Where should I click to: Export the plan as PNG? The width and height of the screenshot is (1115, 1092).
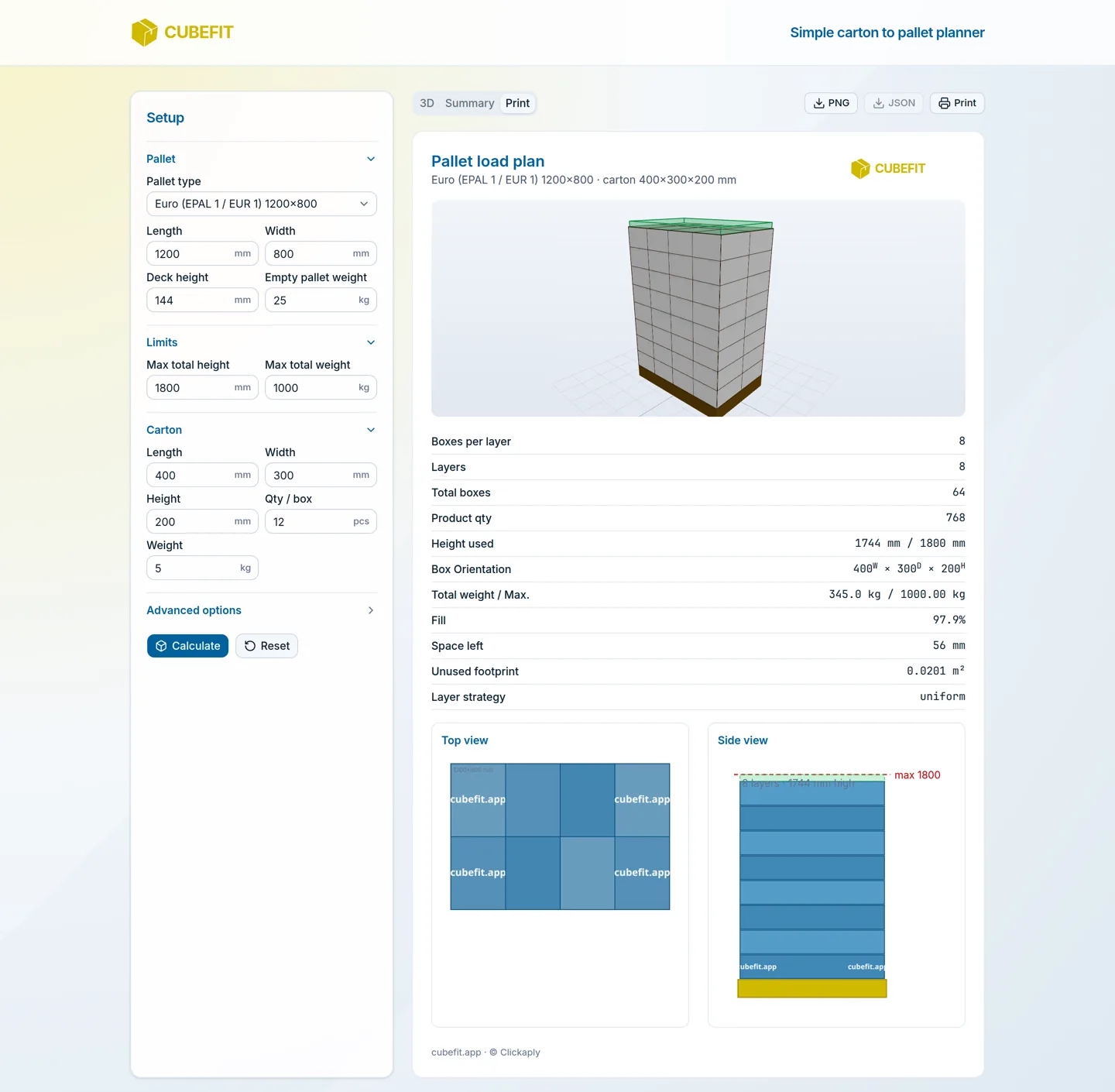point(831,103)
